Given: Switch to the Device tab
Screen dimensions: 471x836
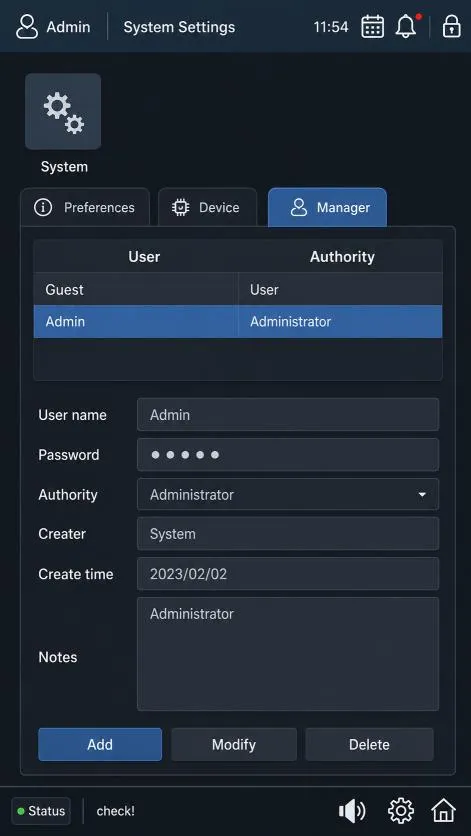Looking at the screenshot, I should 207,207.
